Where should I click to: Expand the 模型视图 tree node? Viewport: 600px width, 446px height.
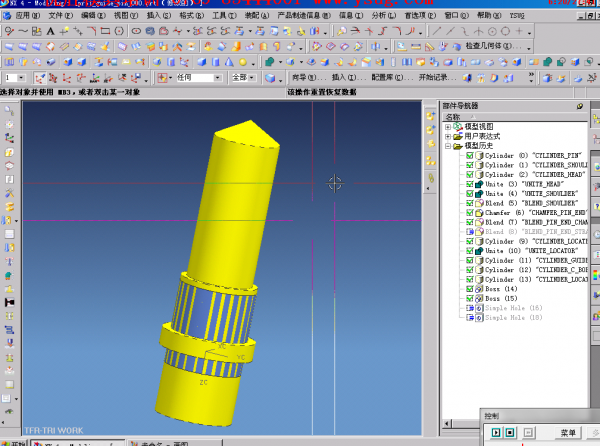click(x=448, y=127)
